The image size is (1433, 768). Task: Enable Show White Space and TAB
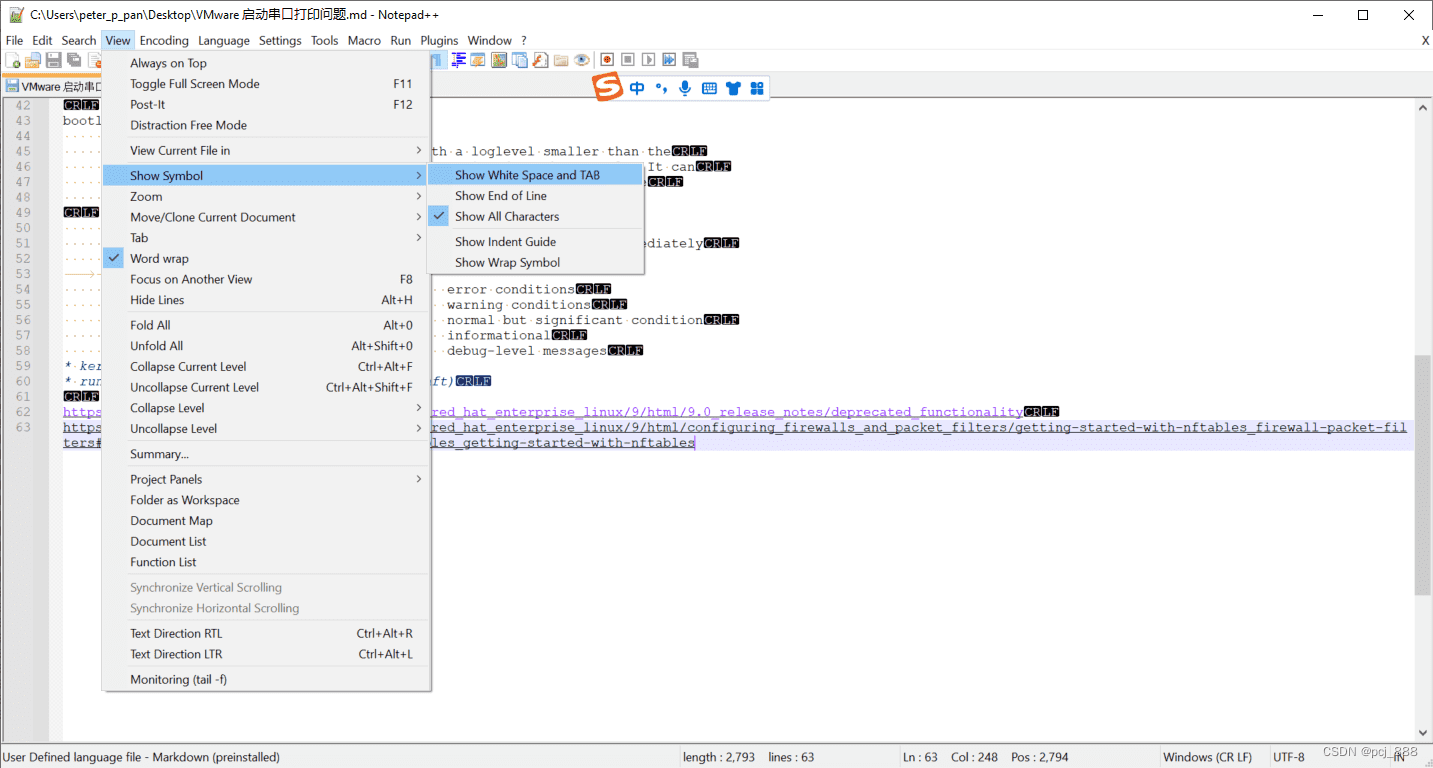pos(527,175)
